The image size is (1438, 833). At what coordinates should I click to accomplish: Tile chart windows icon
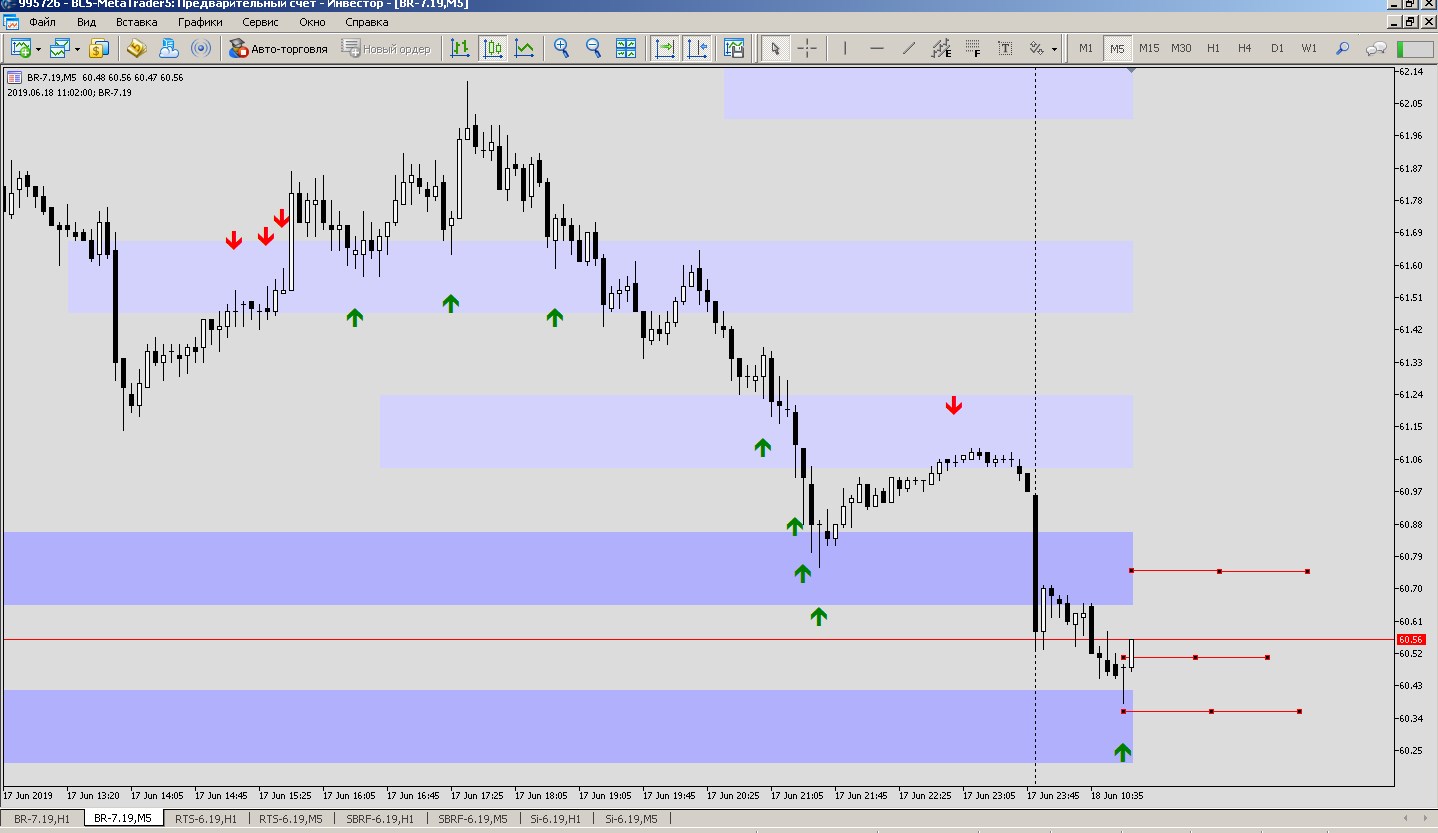point(626,48)
